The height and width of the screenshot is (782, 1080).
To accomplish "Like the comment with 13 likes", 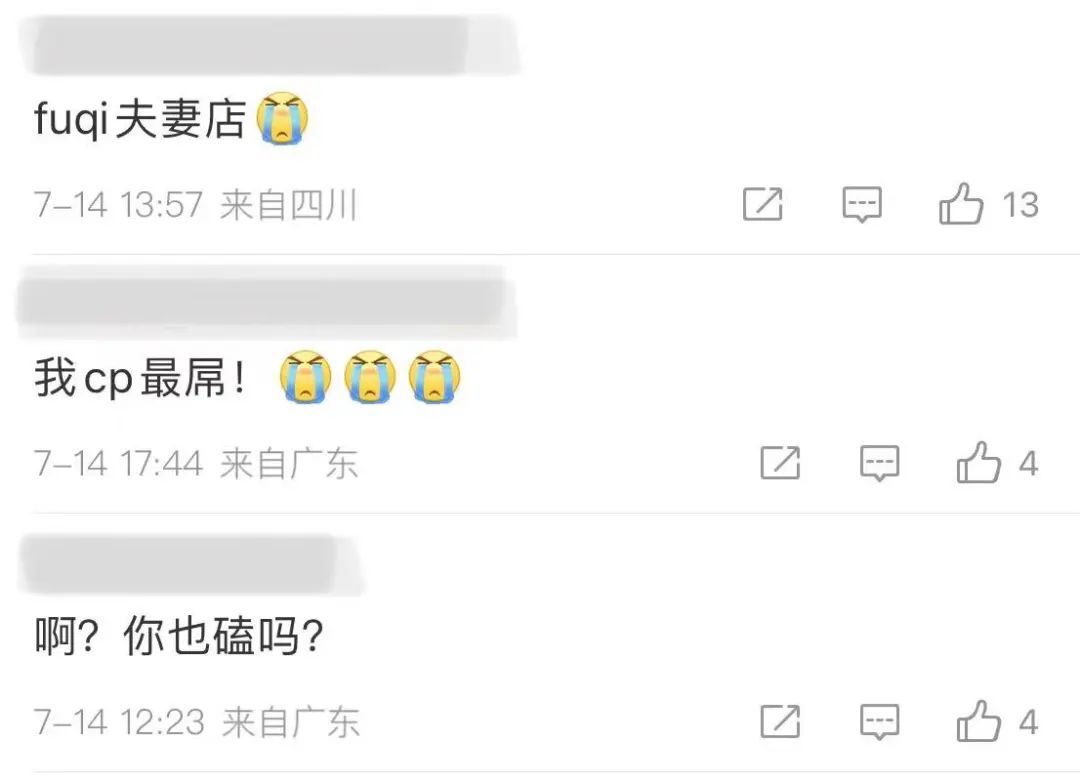I will click(x=961, y=203).
